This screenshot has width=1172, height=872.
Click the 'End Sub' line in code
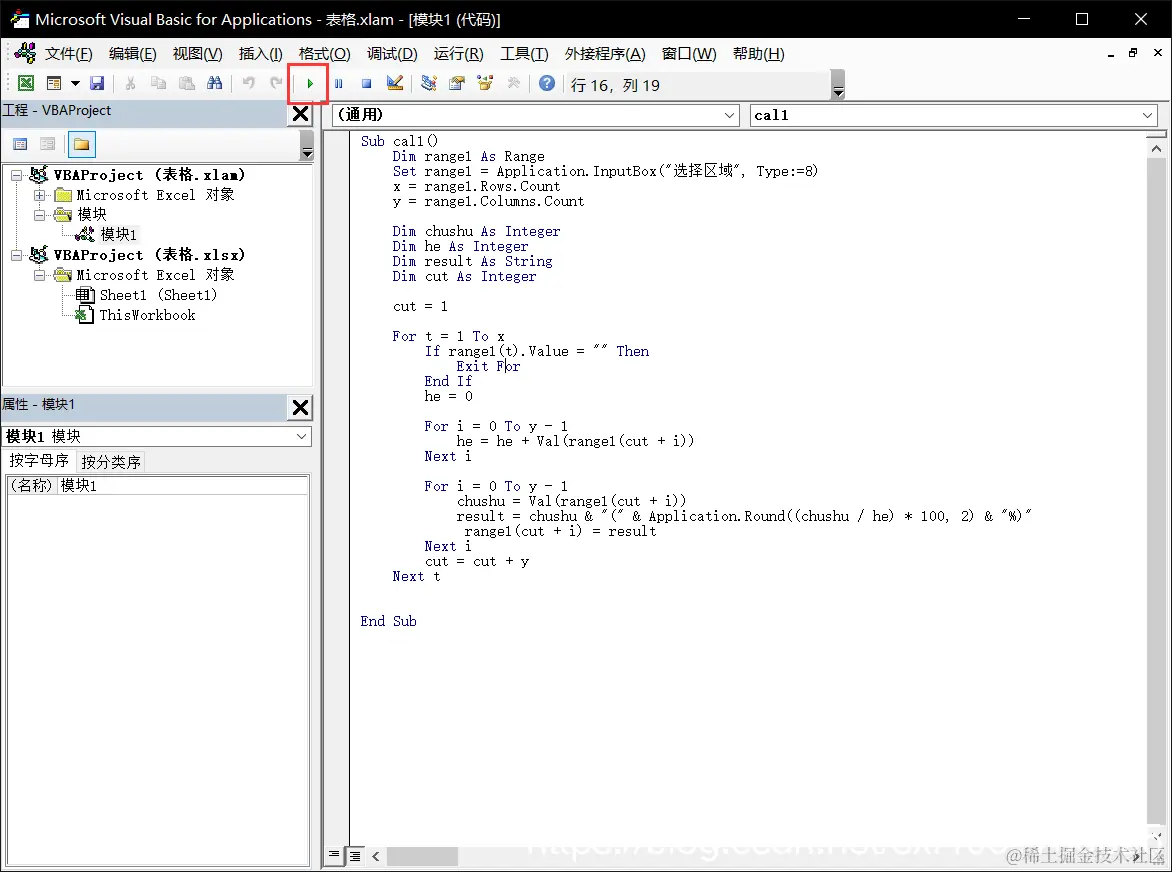(388, 622)
